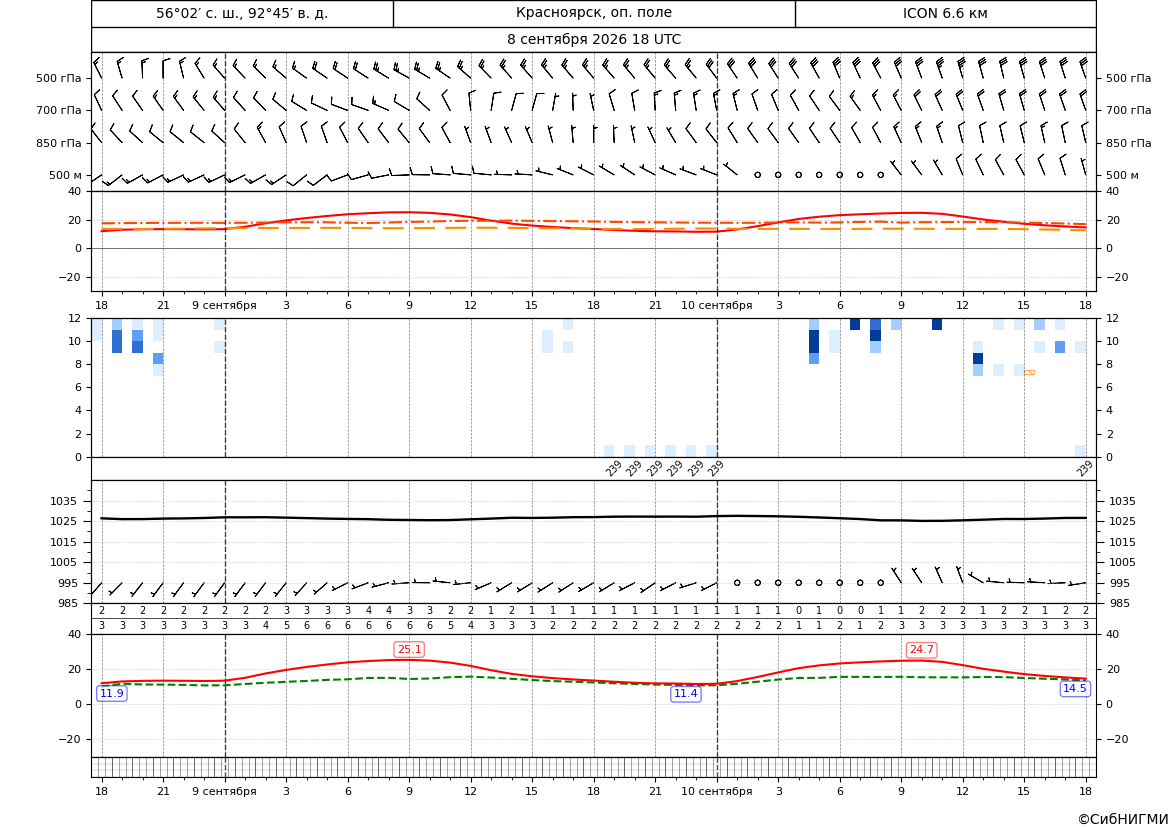Click the ICON 6.6 км model label
Viewport: 1169px width, 827px height.
945,13
